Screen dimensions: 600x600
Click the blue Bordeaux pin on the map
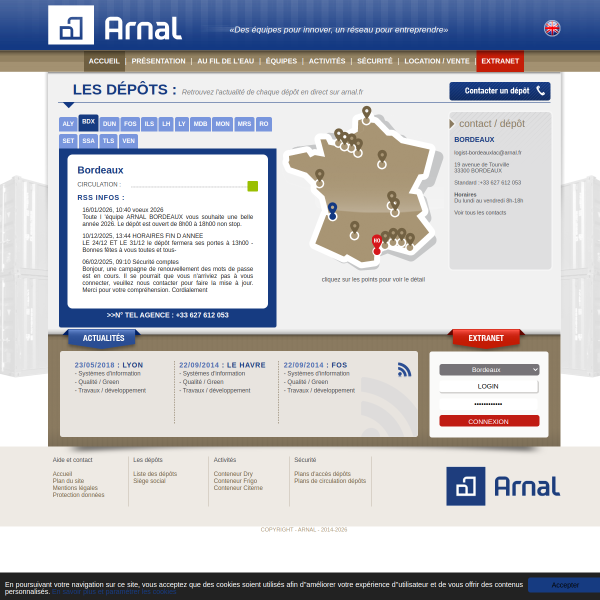[x=332, y=211]
